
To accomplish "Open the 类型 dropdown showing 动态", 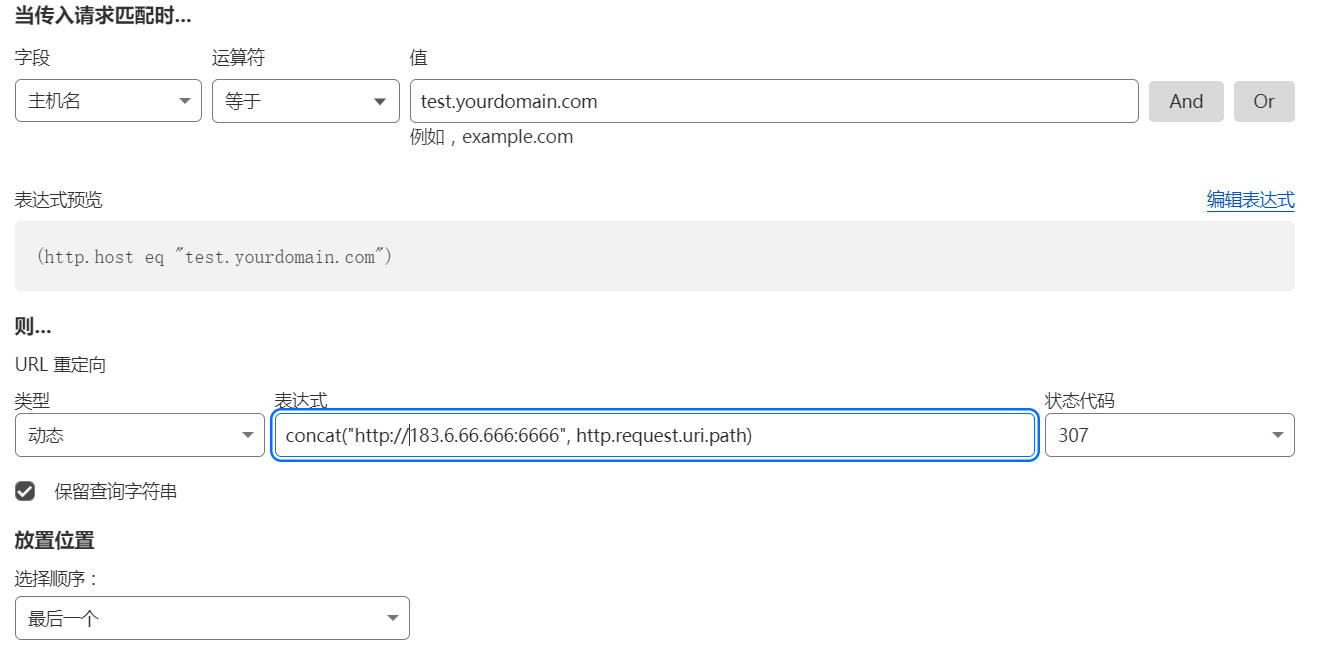I will pyautogui.click(x=130, y=435).
